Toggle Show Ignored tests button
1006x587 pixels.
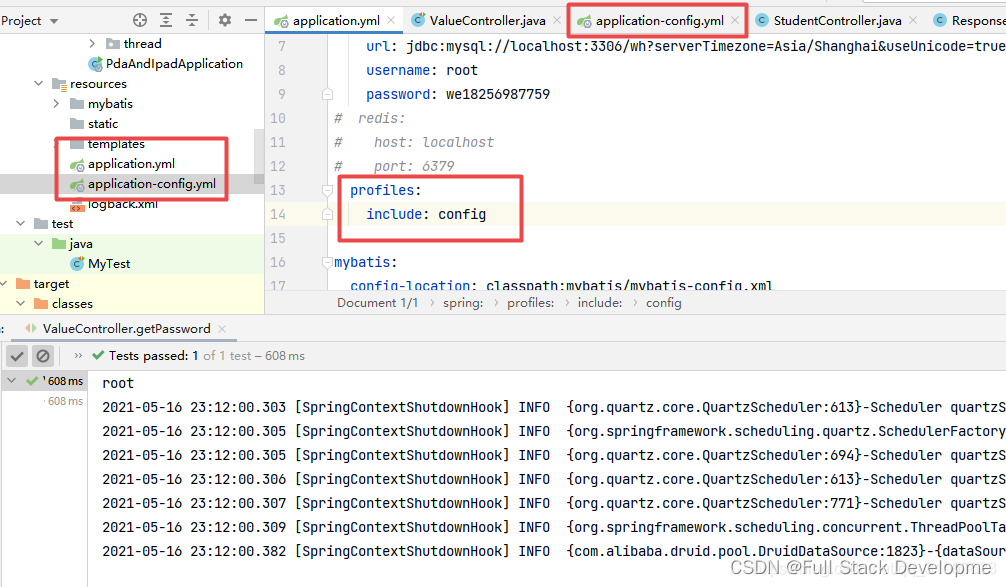(x=42, y=355)
